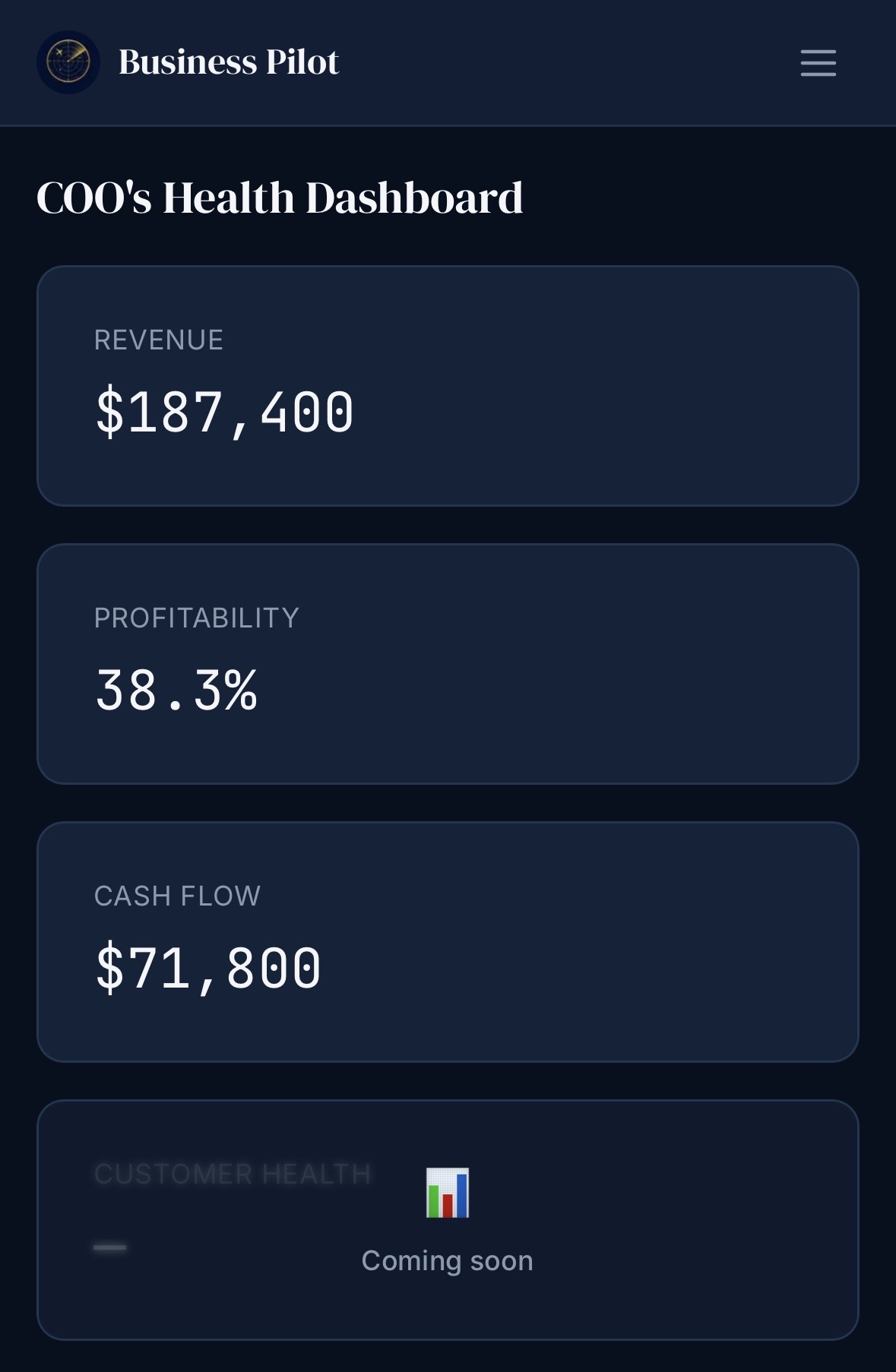Click the bar chart icon

click(x=448, y=1193)
